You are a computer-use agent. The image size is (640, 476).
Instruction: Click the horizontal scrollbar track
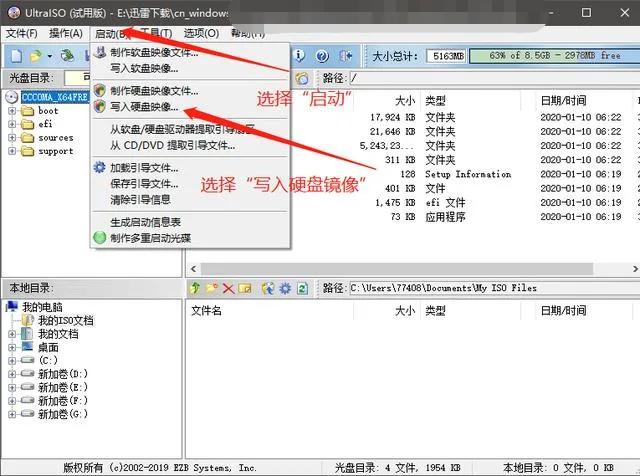pyautogui.click(x=396, y=269)
